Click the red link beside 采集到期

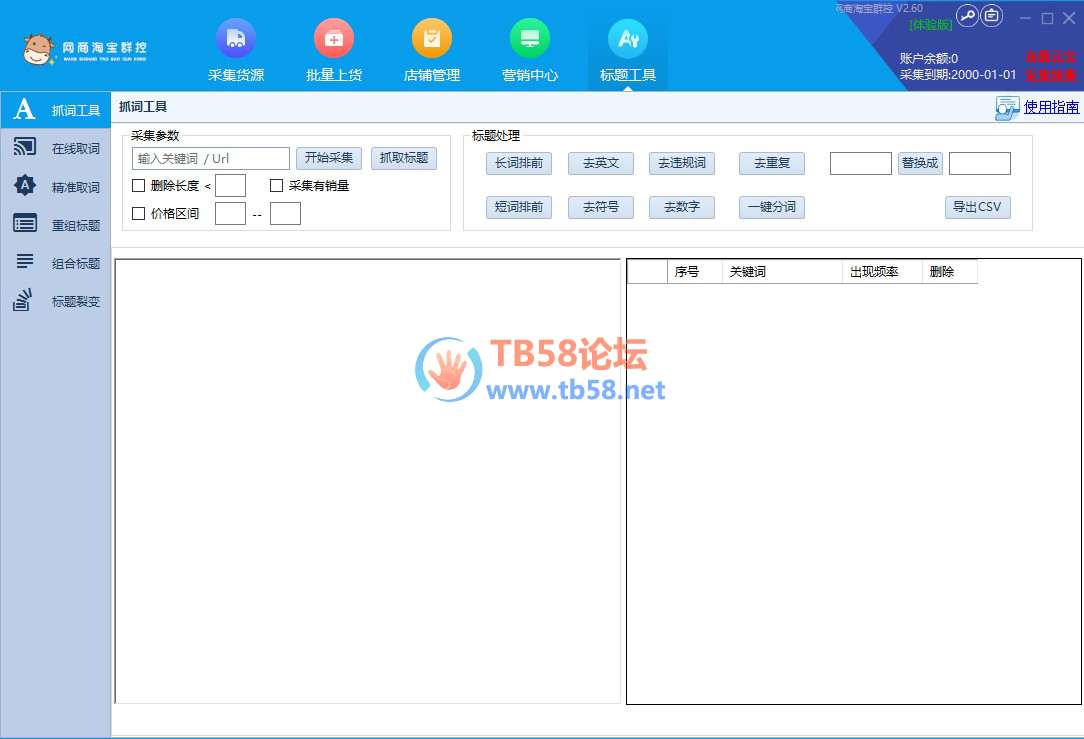[1050, 75]
